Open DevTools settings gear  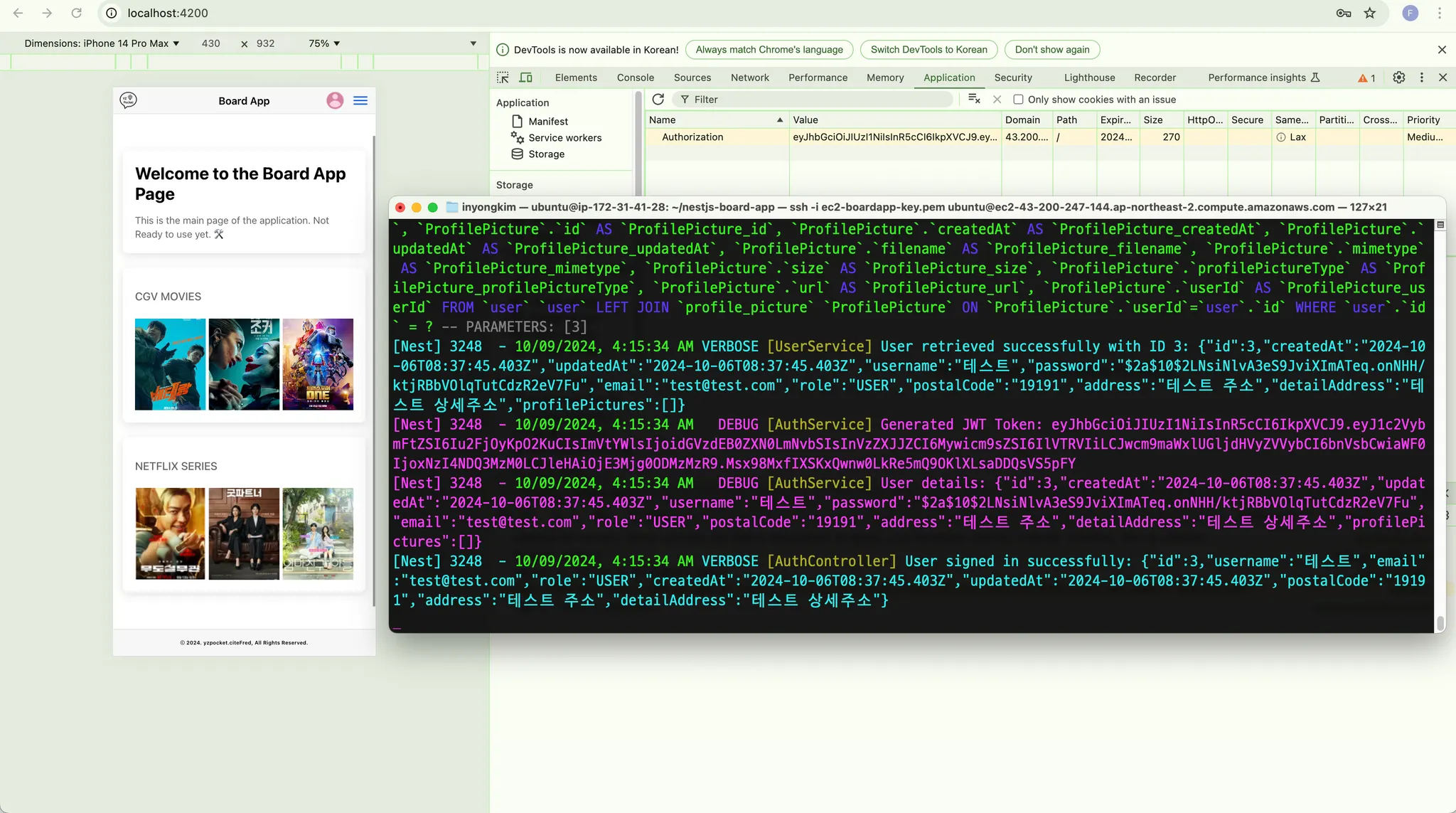tap(1398, 78)
